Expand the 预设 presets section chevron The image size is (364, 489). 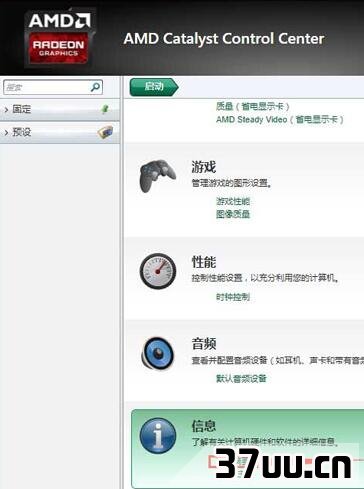tap(6, 132)
